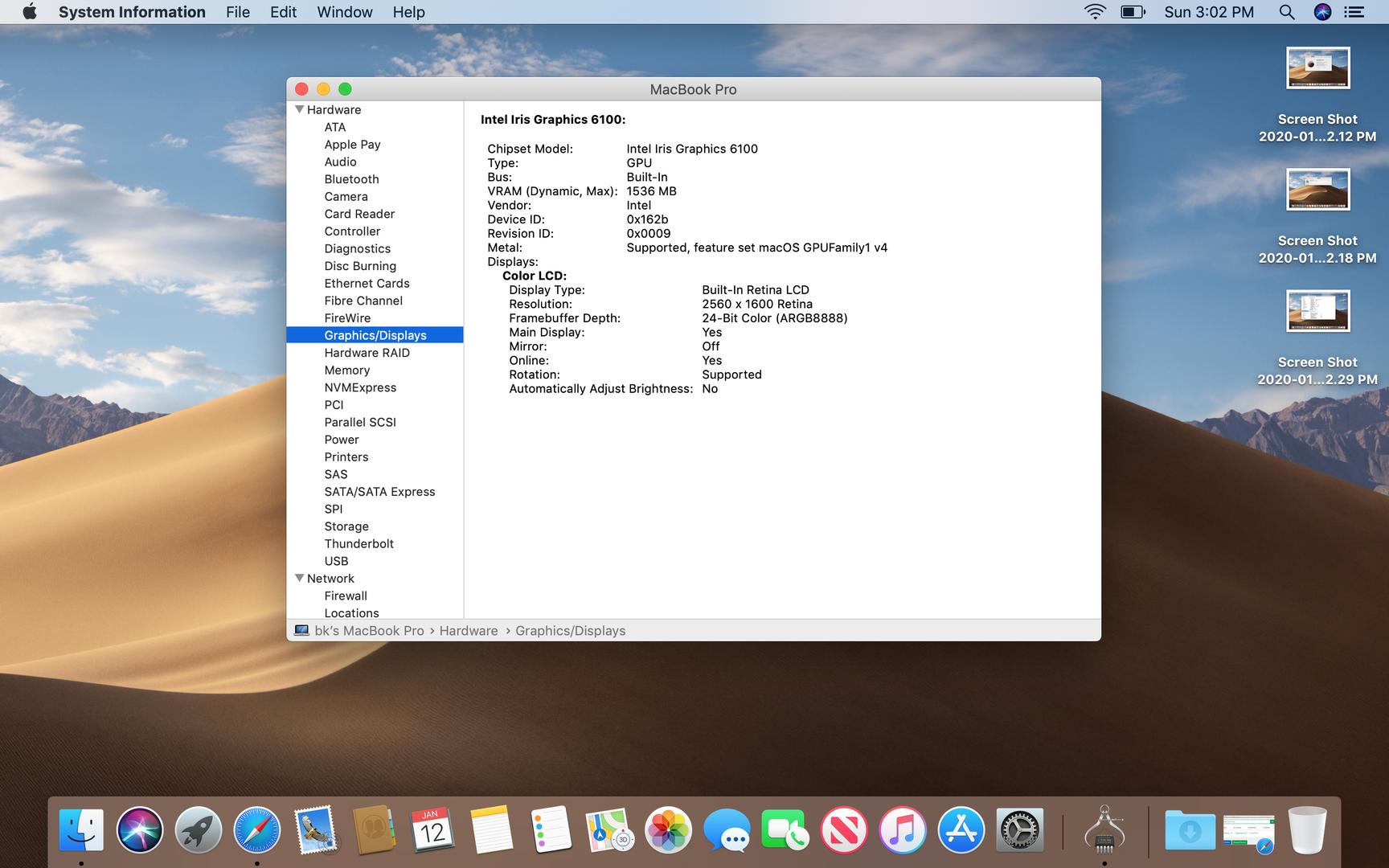Open the Edit menu
1389x868 pixels.
click(283, 12)
